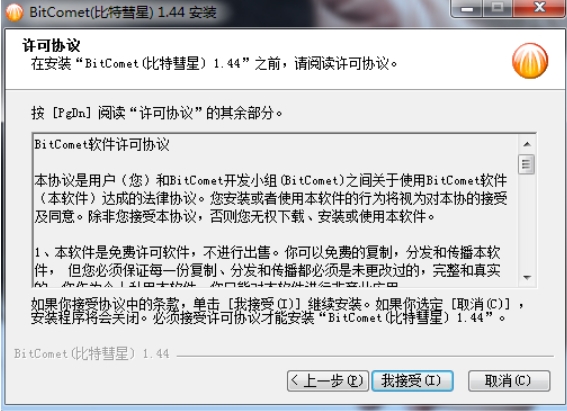The image size is (567, 411).
Task: Click the bold 许可协议 header title
Action: point(51,46)
